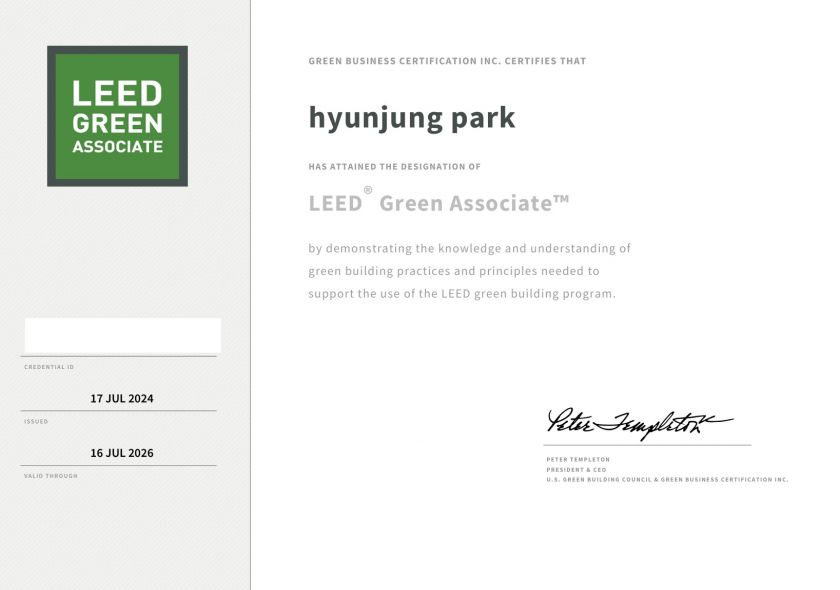
Task: Click the TM symbol after Green Associate
Action: point(561,199)
